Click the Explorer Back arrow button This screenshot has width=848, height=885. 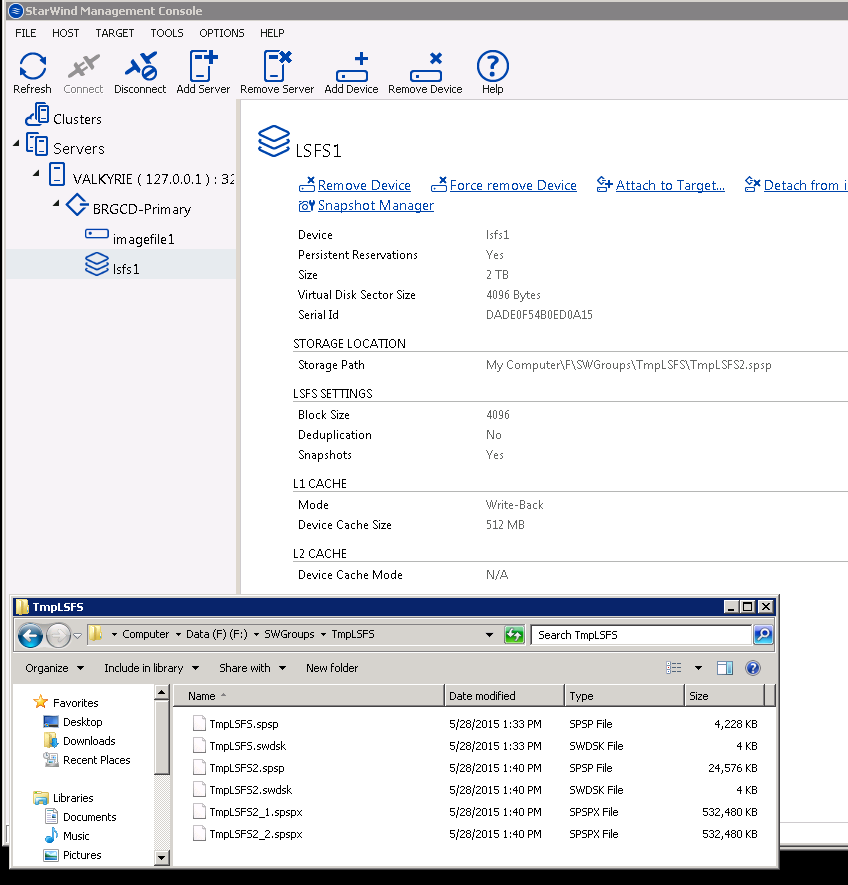click(30, 635)
